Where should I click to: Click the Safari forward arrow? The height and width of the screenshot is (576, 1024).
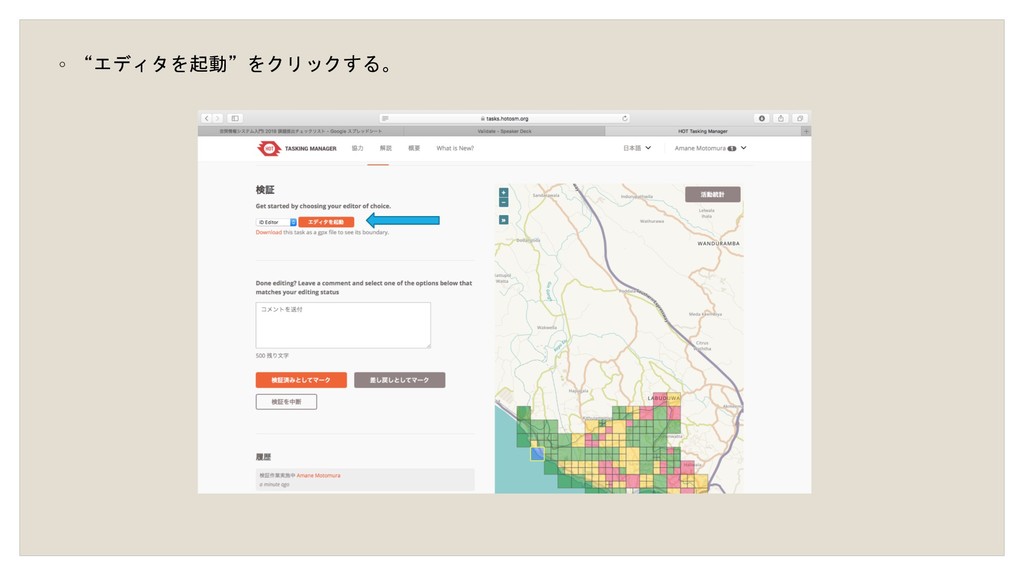217,118
